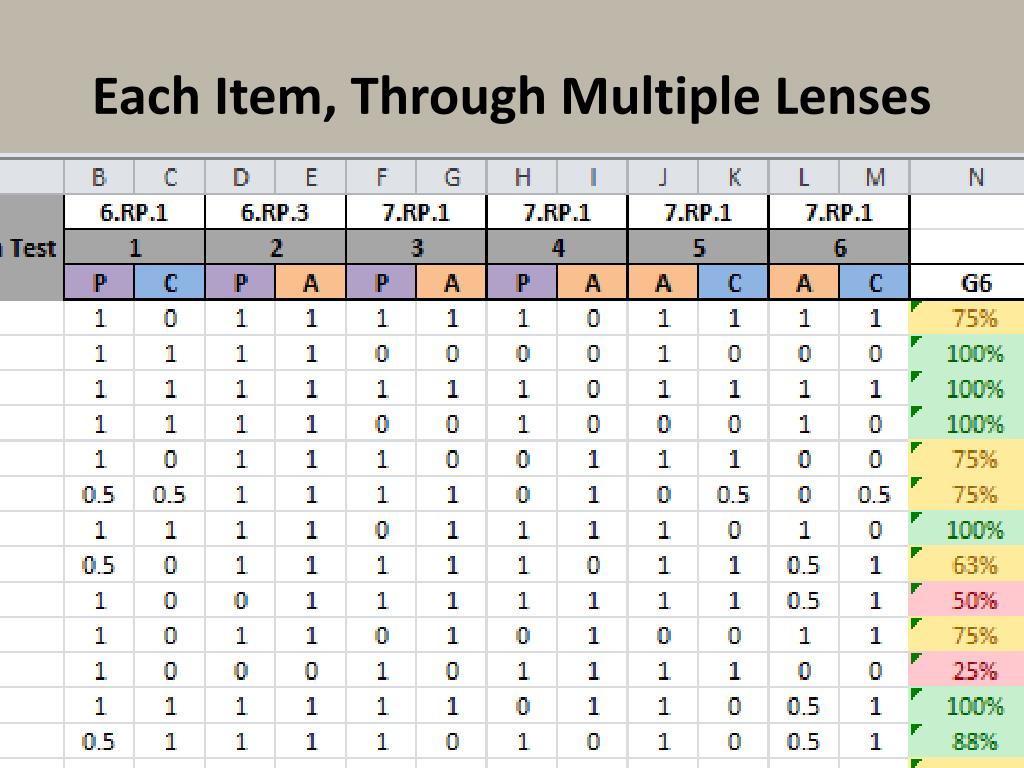Select the G6 column label cell
This screenshot has width=1024, height=768.
tap(975, 283)
